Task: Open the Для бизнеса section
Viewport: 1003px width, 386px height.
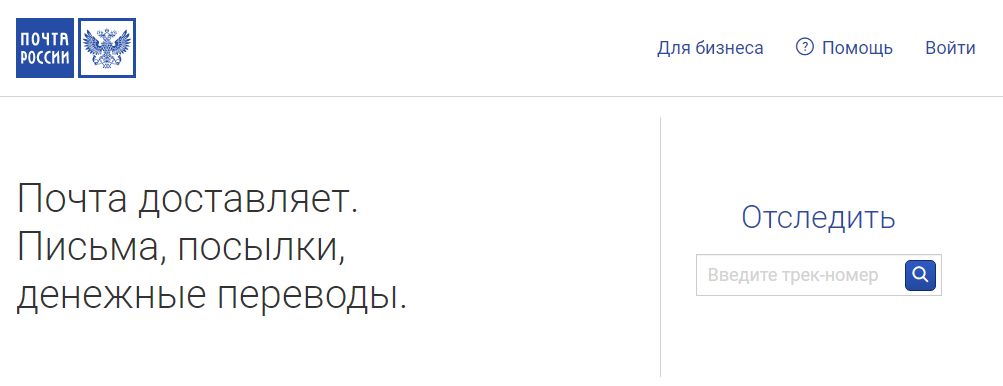Action: [710, 48]
